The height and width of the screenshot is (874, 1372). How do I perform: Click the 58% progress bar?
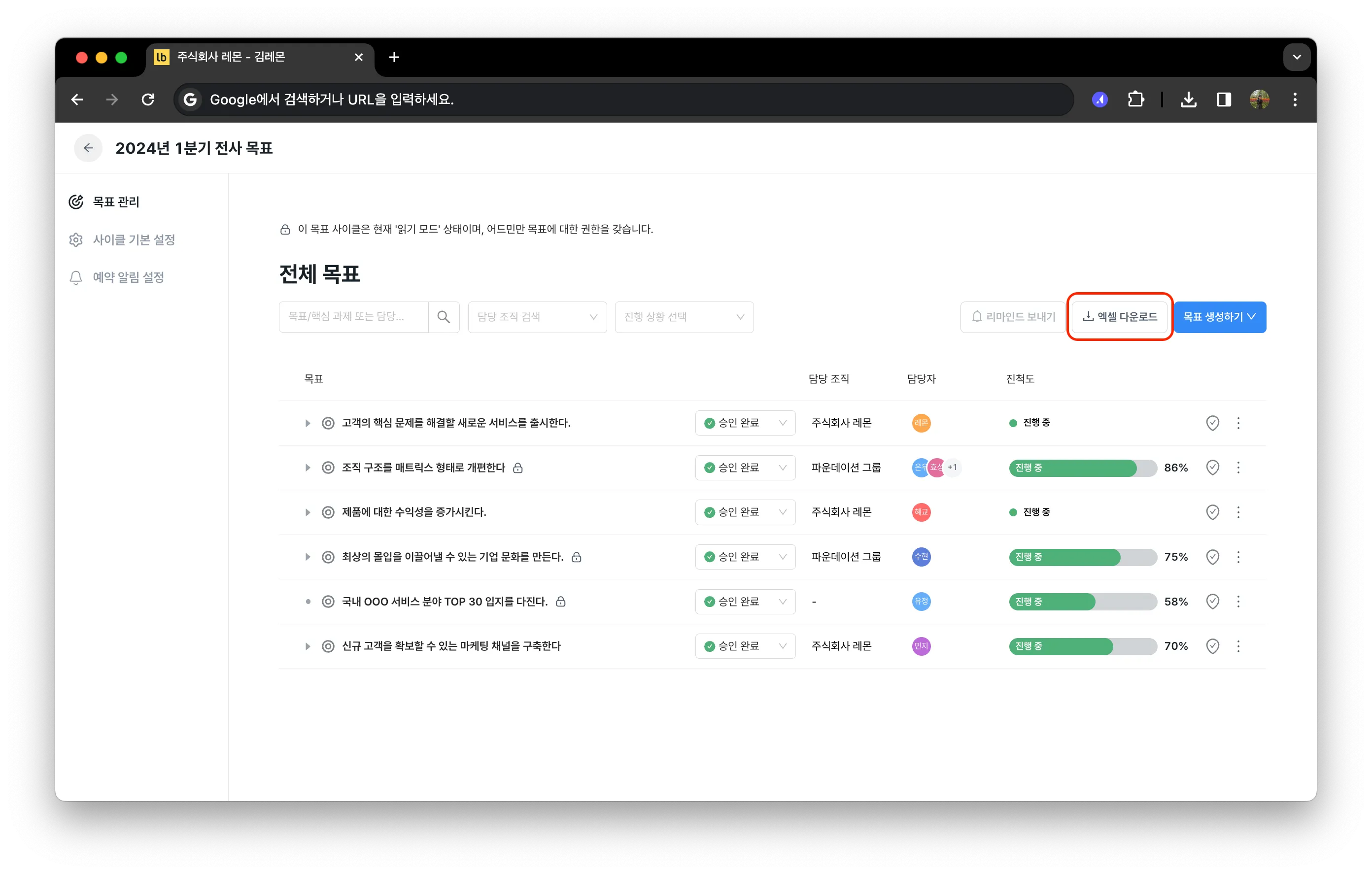pos(1083,602)
